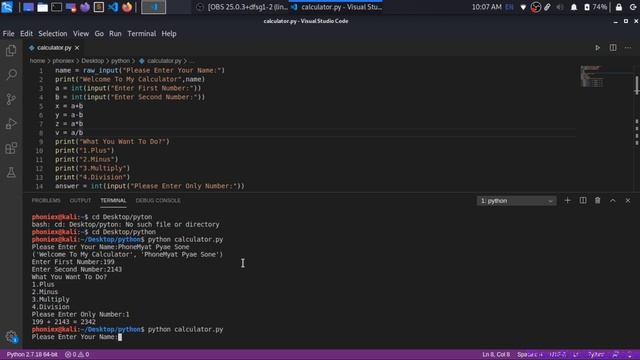Open the Extensions view
The width and height of the screenshot is (640, 360).
pos(11,148)
